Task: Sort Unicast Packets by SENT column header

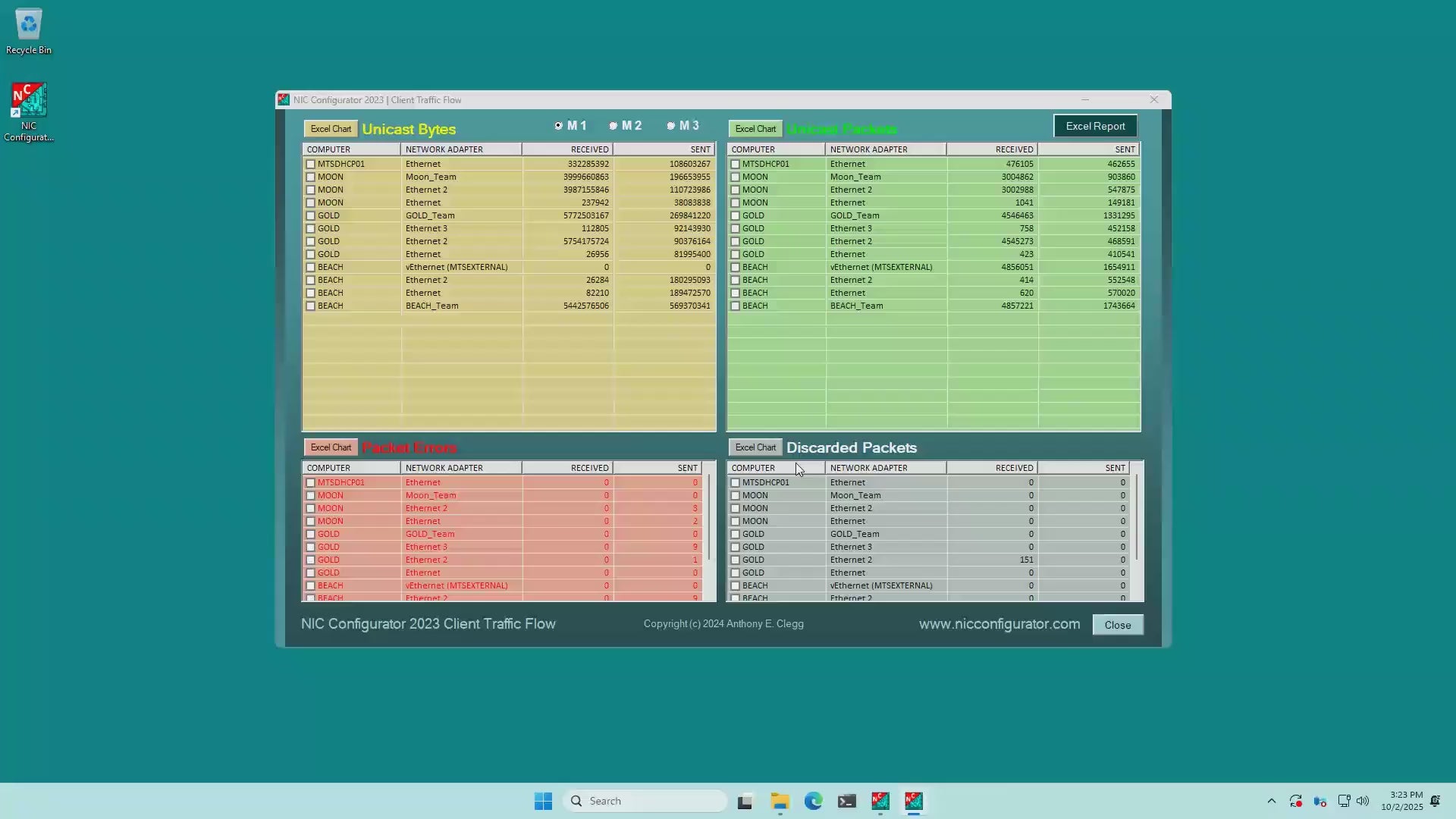Action: click(1088, 149)
